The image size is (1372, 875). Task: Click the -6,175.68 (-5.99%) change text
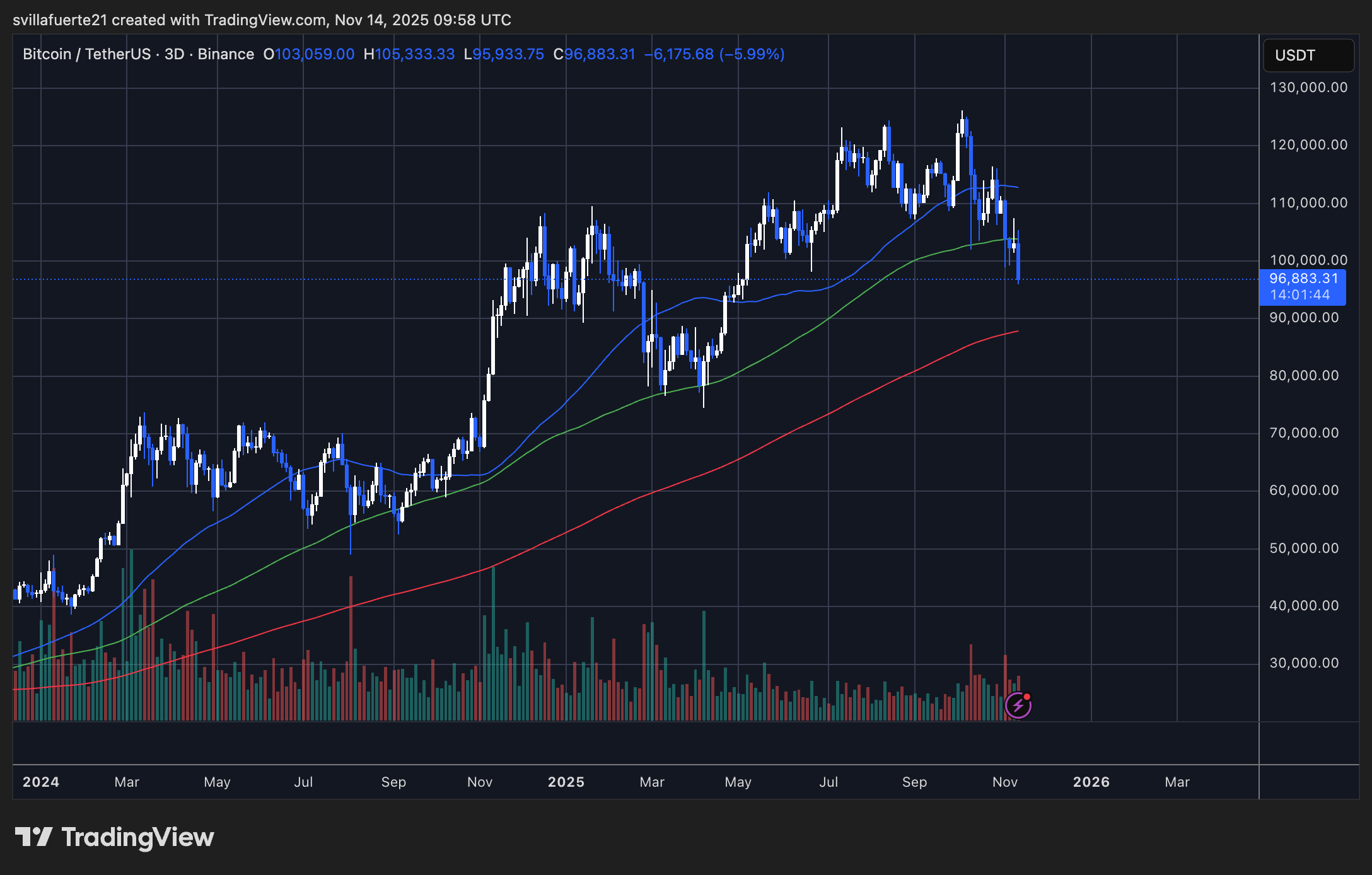714,54
